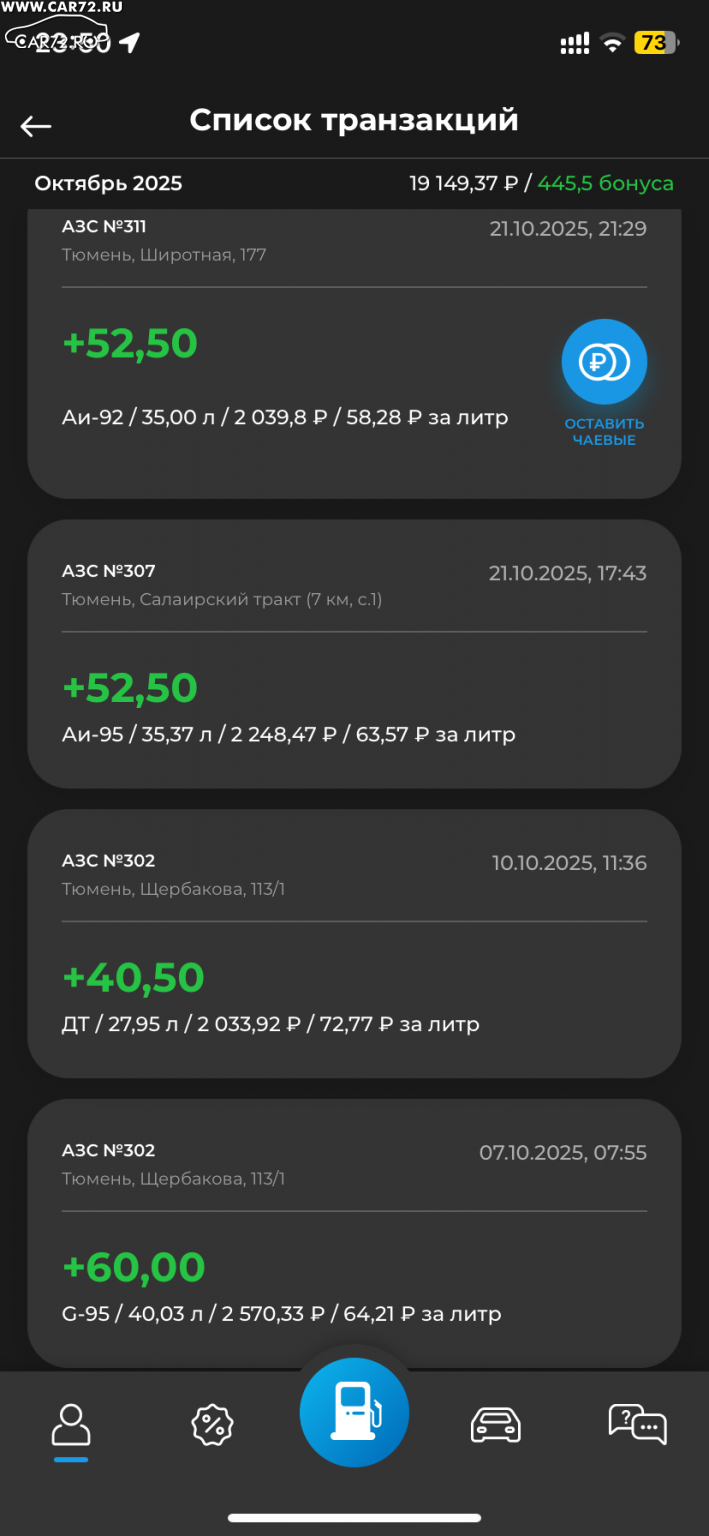Tap the Wi-Fi status icon
The width and height of the screenshot is (709, 1536).
coord(612,43)
